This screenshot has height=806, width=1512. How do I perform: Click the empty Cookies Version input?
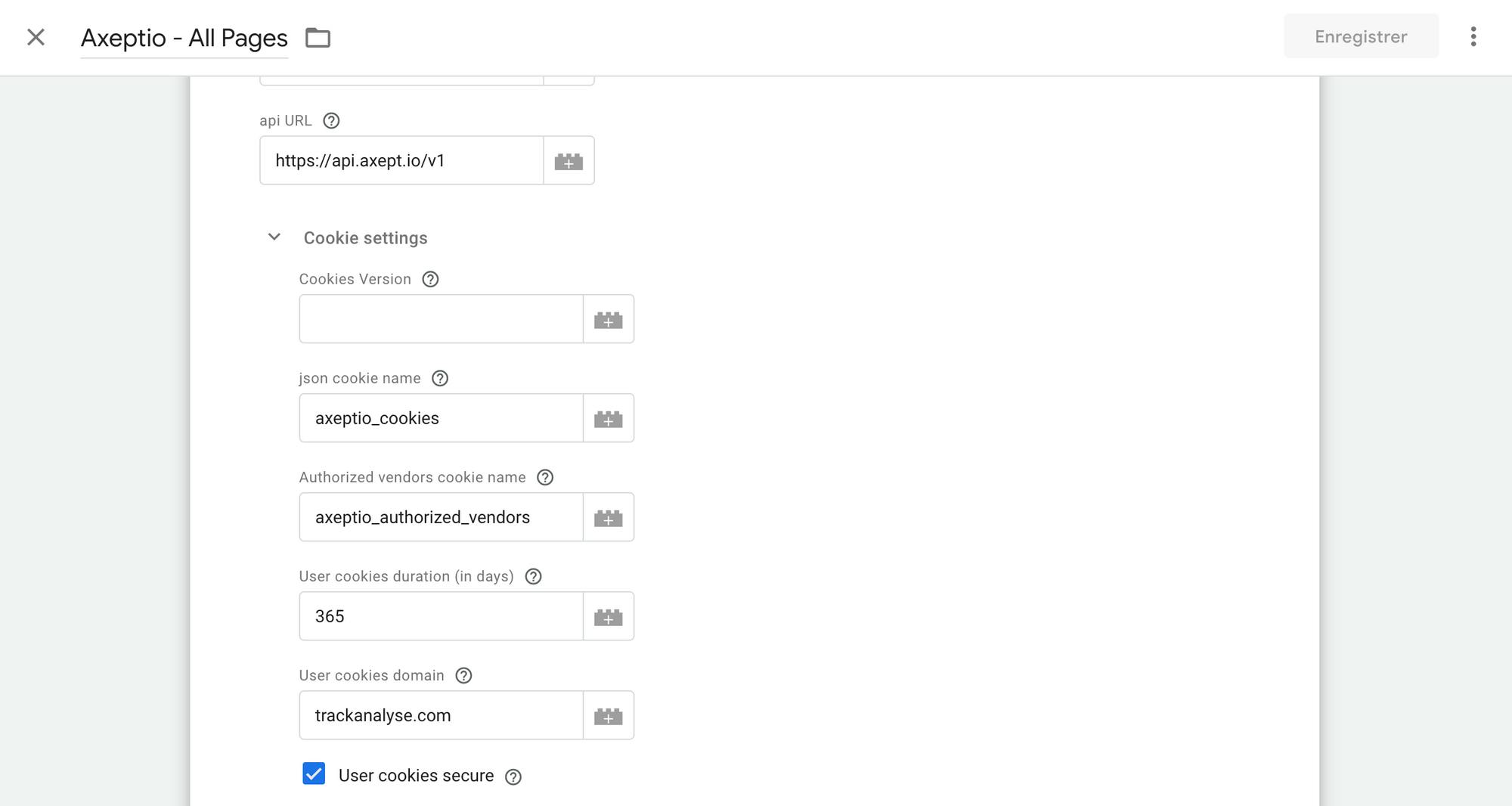pyautogui.click(x=441, y=320)
